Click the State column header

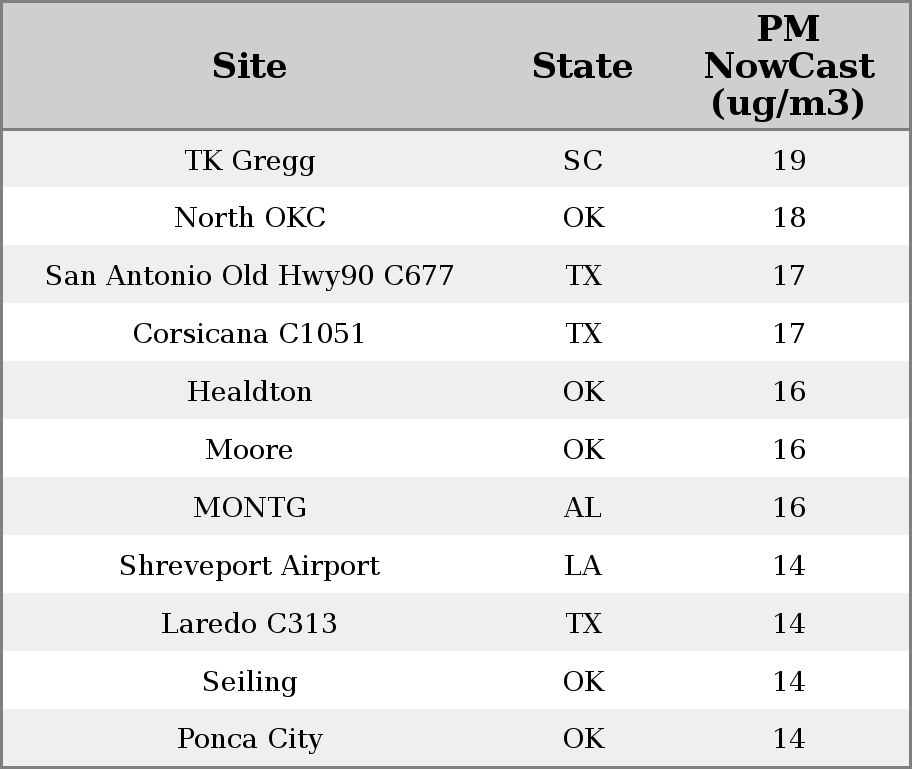click(582, 66)
